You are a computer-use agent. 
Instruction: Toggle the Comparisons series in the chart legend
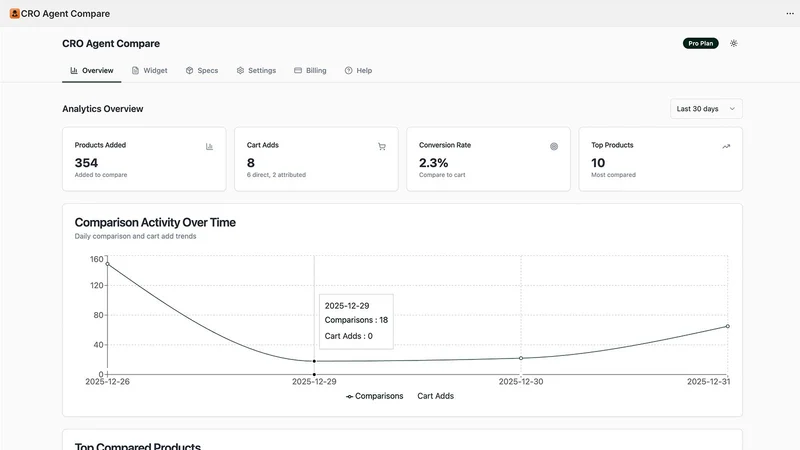374,396
